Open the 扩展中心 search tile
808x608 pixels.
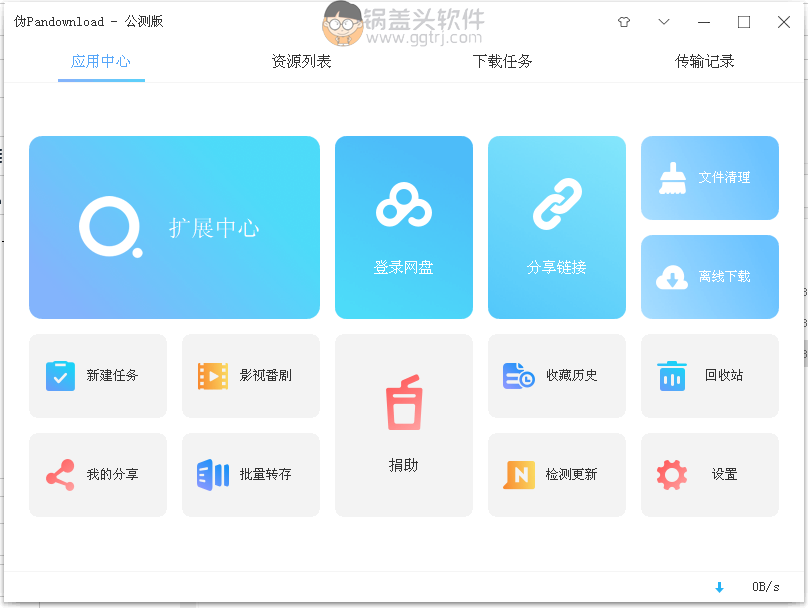pyautogui.click(x=174, y=227)
